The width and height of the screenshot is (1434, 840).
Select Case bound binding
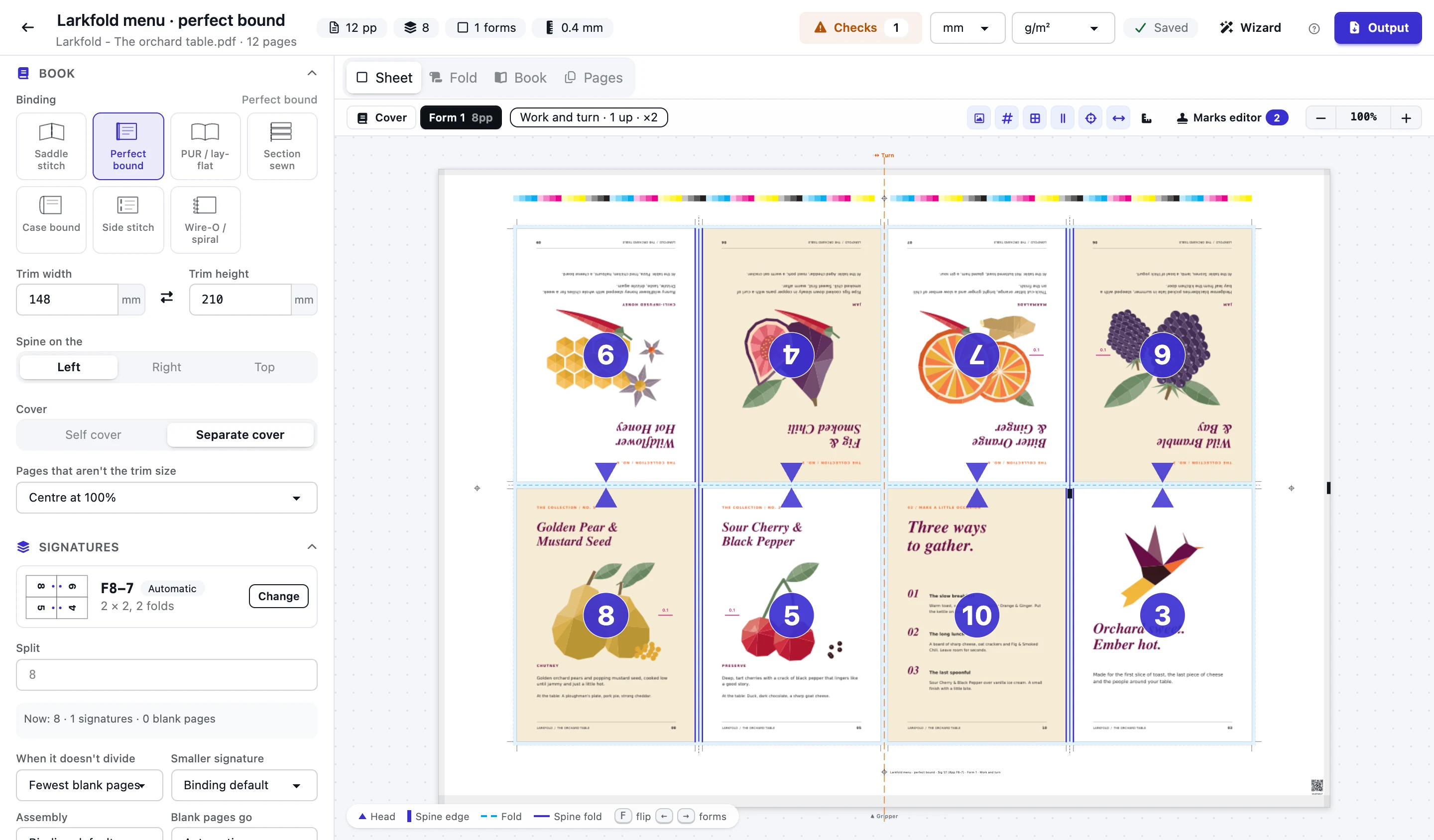(x=51, y=219)
